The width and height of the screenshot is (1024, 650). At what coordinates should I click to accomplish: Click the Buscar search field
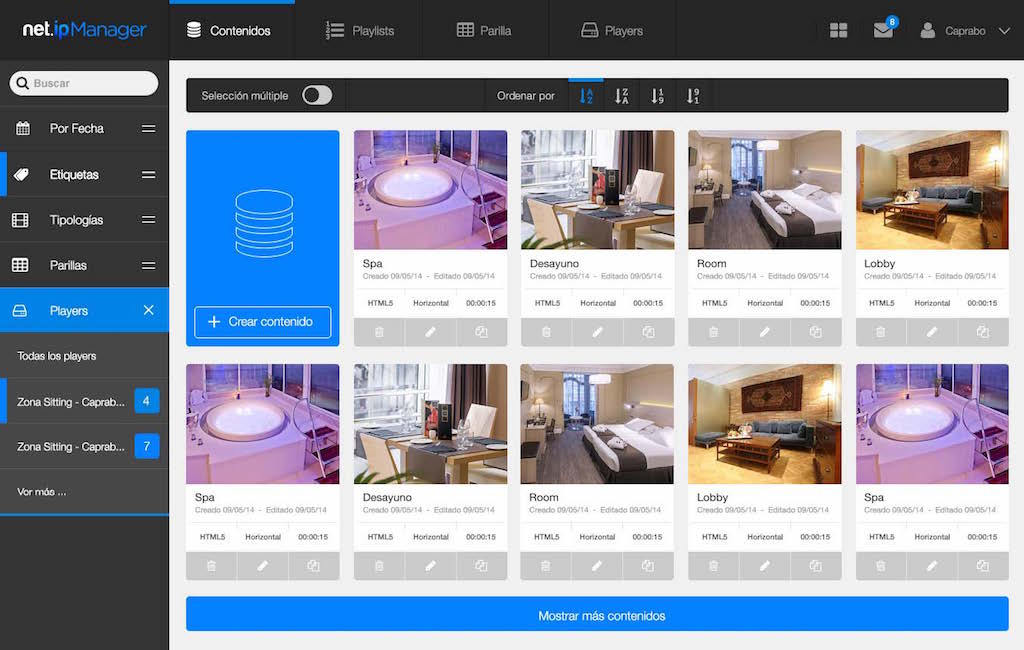point(90,84)
